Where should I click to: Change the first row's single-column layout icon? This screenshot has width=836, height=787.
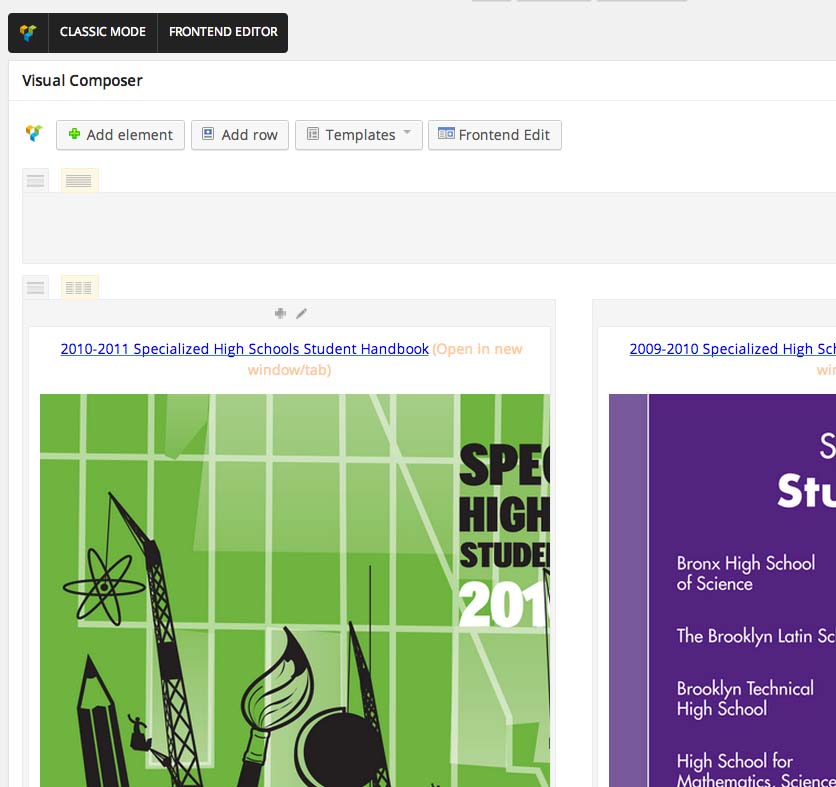point(79,181)
